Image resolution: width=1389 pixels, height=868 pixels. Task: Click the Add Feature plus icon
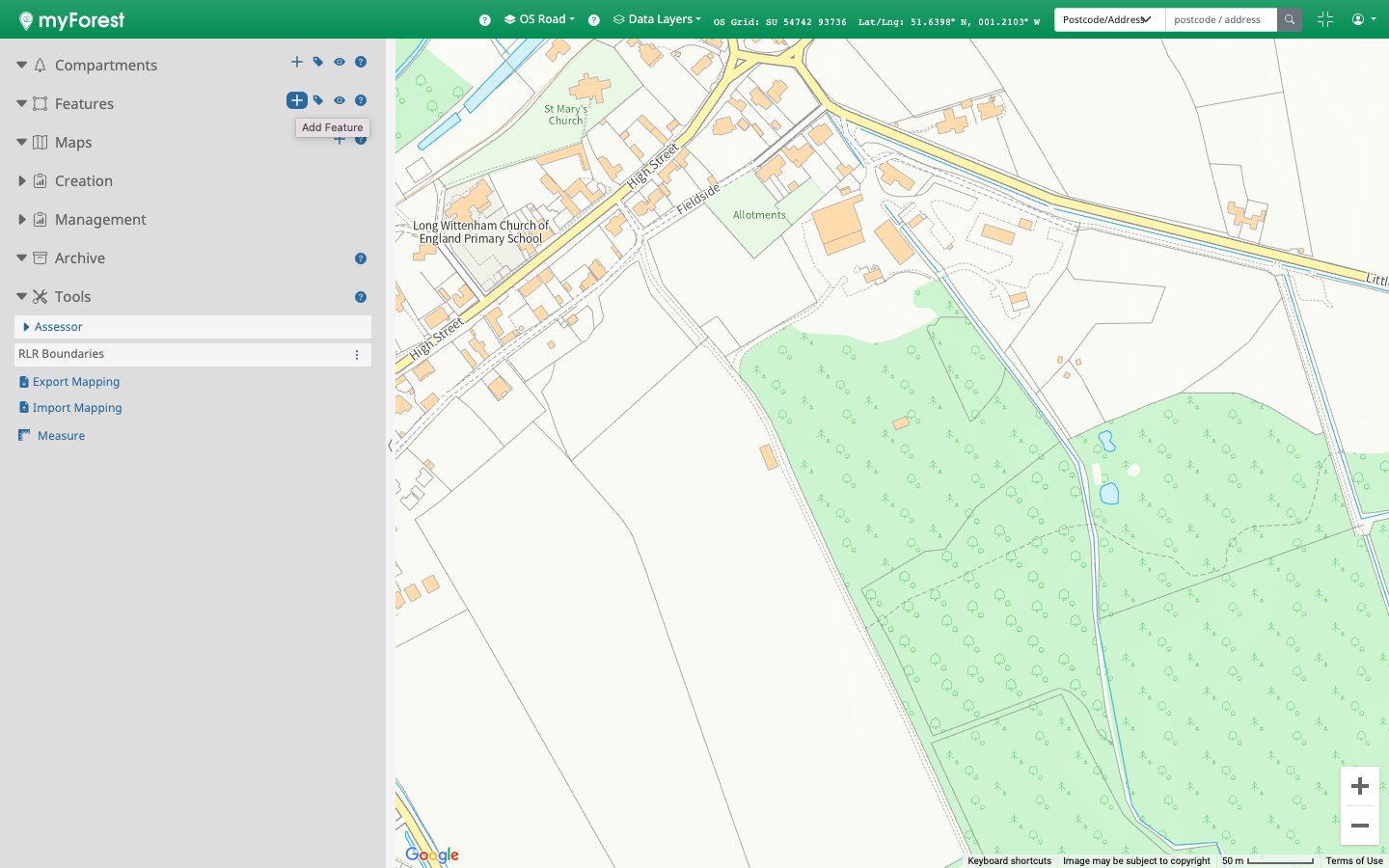[297, 100]
